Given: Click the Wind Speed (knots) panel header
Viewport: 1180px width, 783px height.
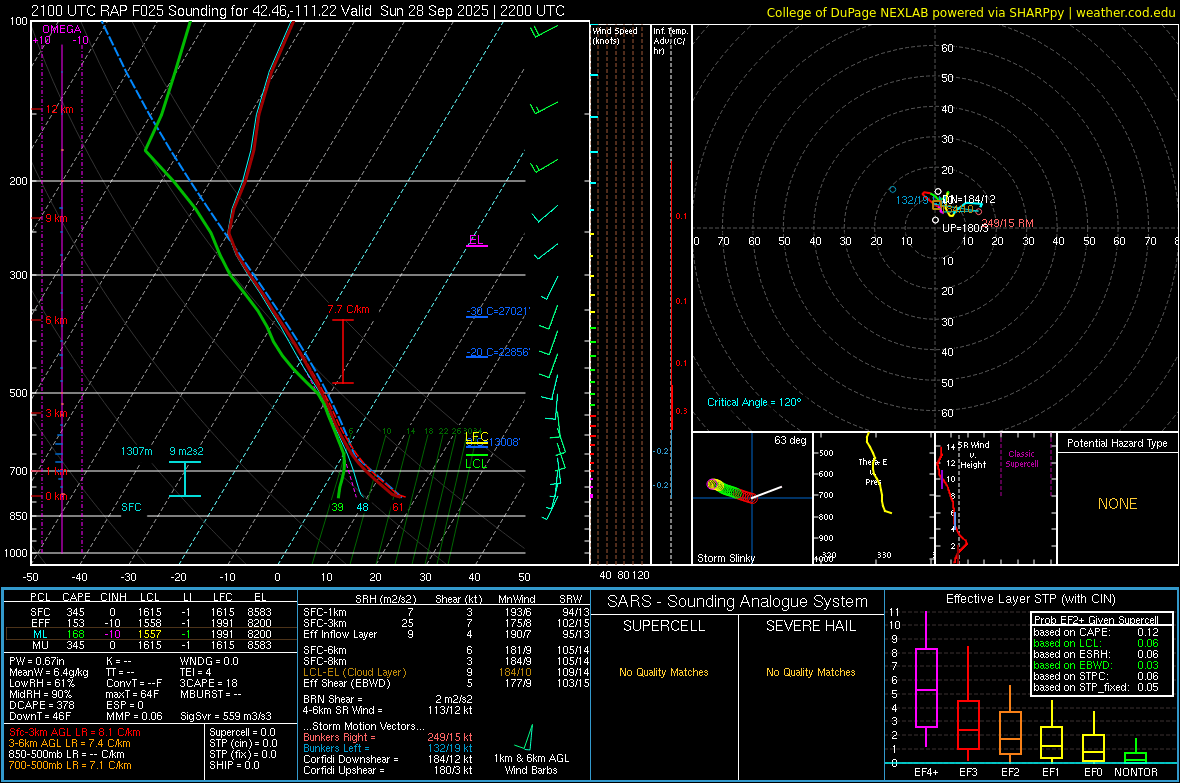Looking at the screenshot, I should click(615, 35).
